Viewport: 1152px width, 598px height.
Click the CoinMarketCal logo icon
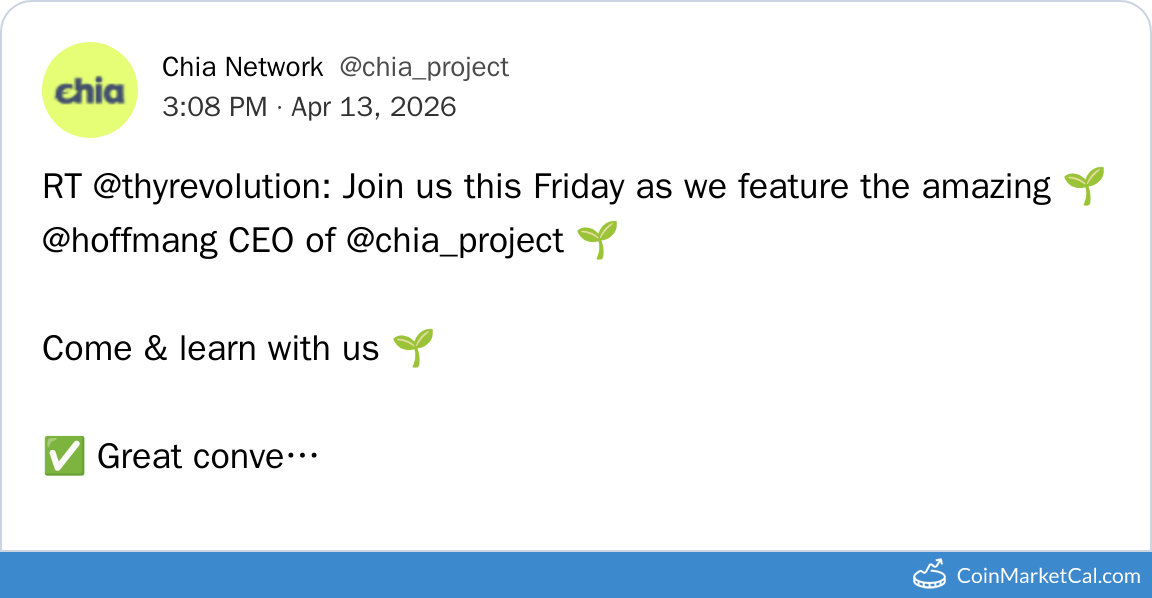click(931, 574)
